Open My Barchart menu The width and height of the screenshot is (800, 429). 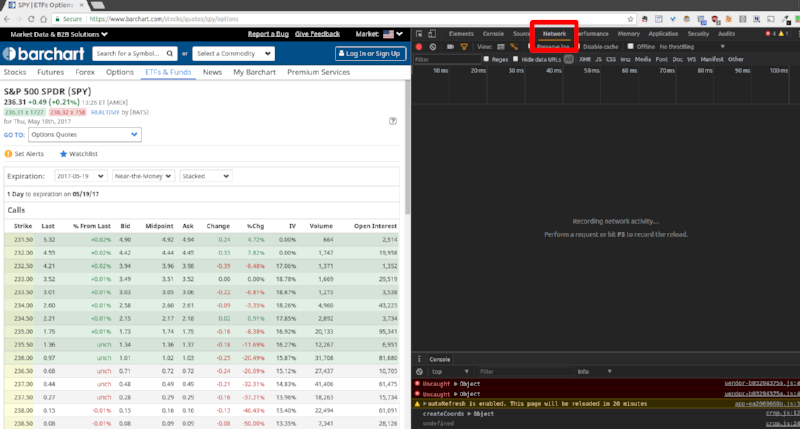[x=254, y=72]
